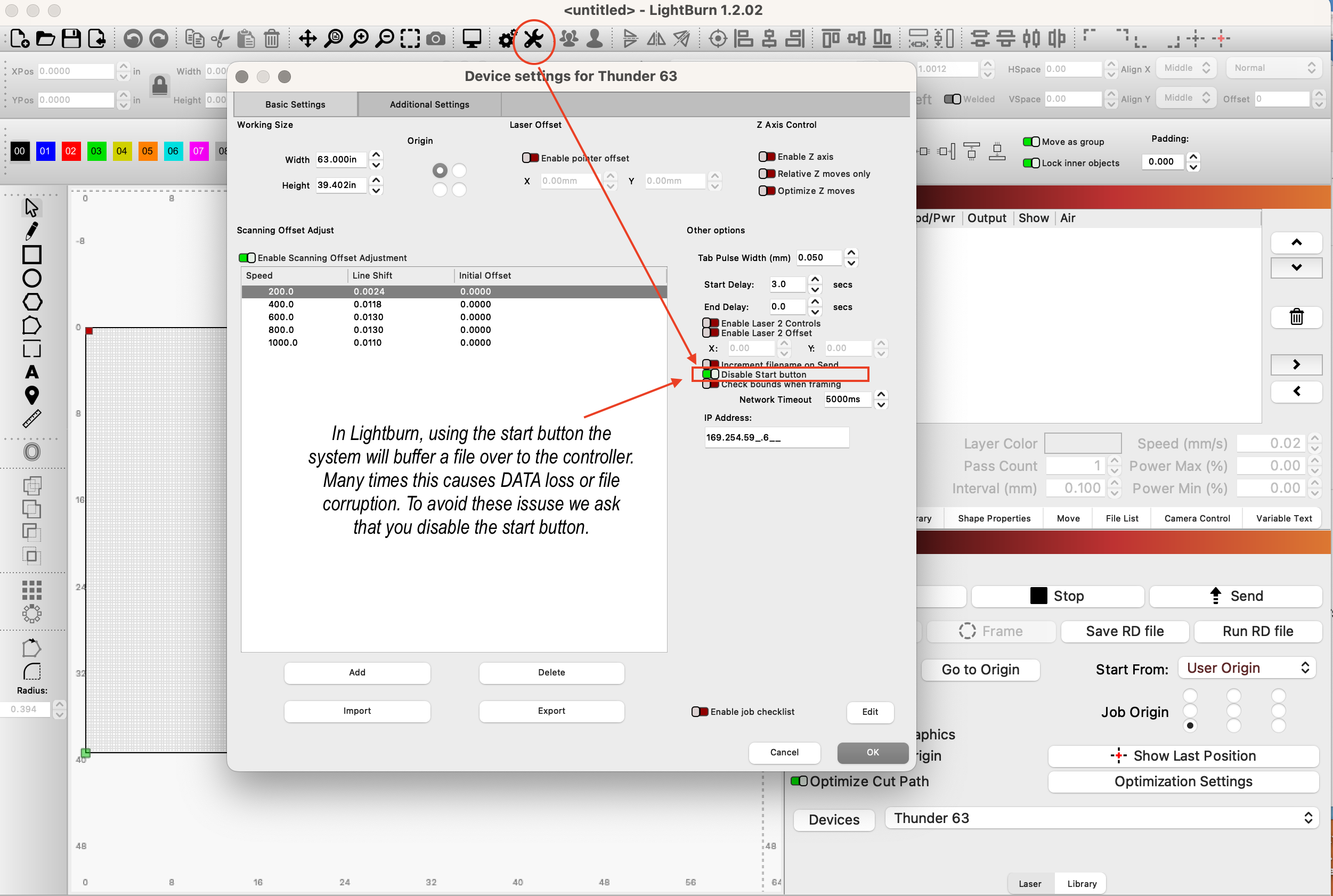Open the Camera Control tab
This screenshot has height=896, width=1333.
[1197, 518]
